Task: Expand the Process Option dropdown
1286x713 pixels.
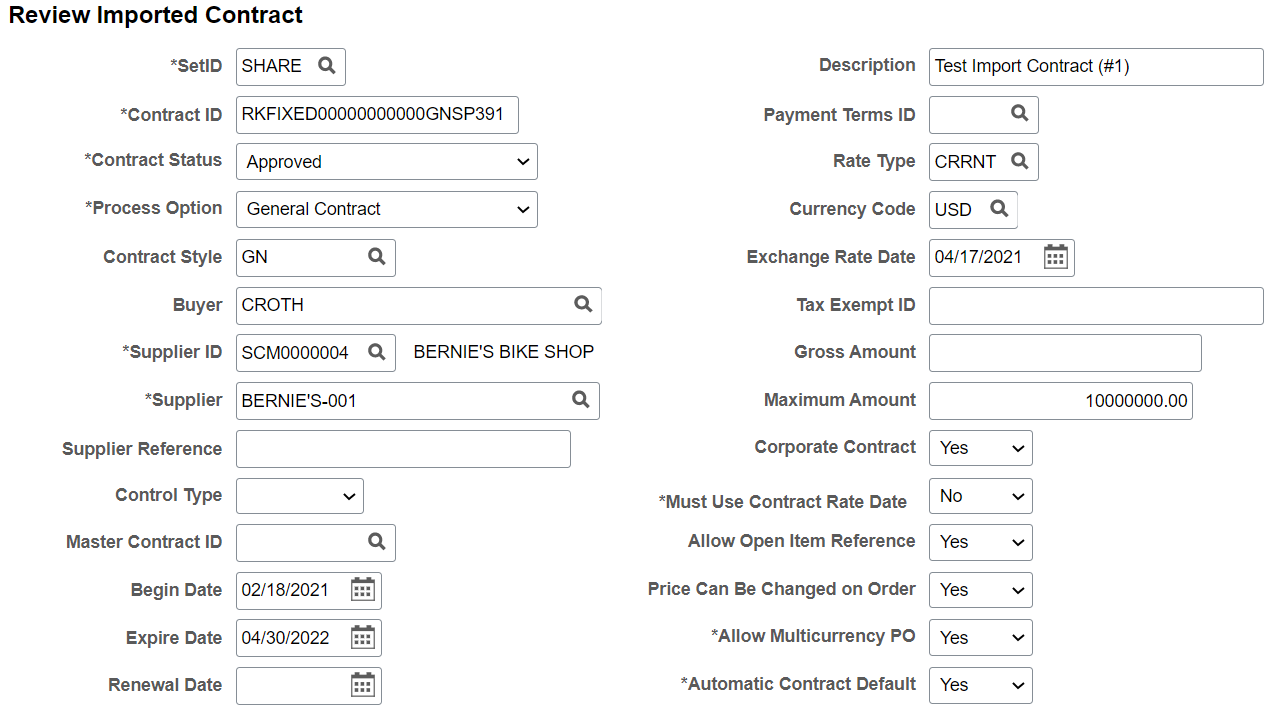Action: (386, 209)
